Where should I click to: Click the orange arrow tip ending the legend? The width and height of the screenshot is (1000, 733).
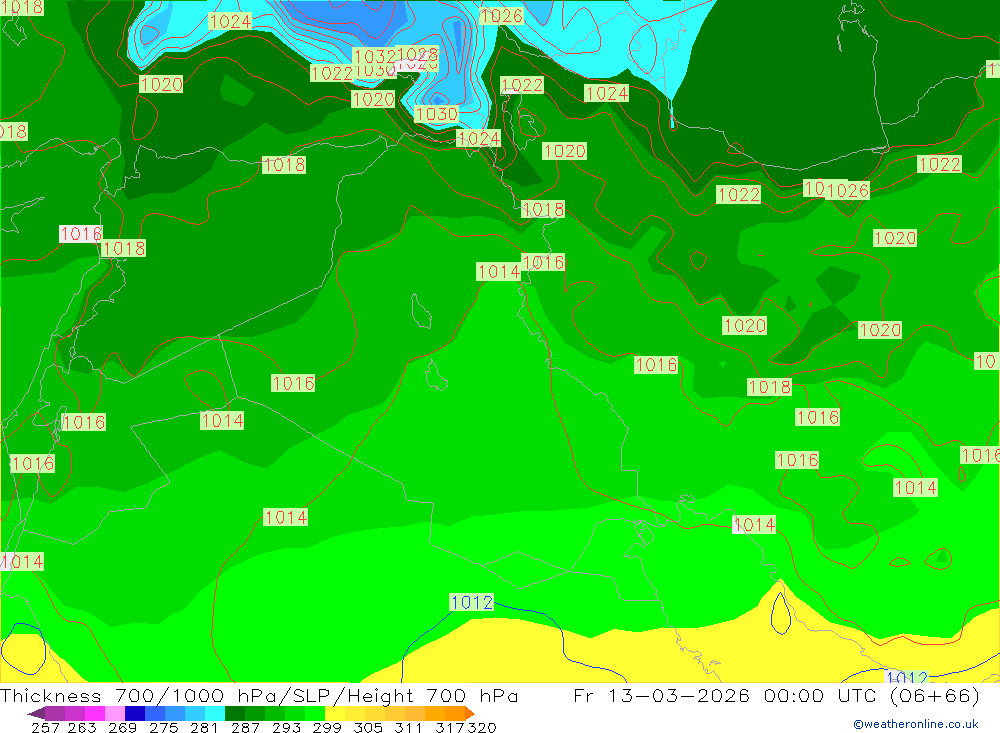coord(470,713)
